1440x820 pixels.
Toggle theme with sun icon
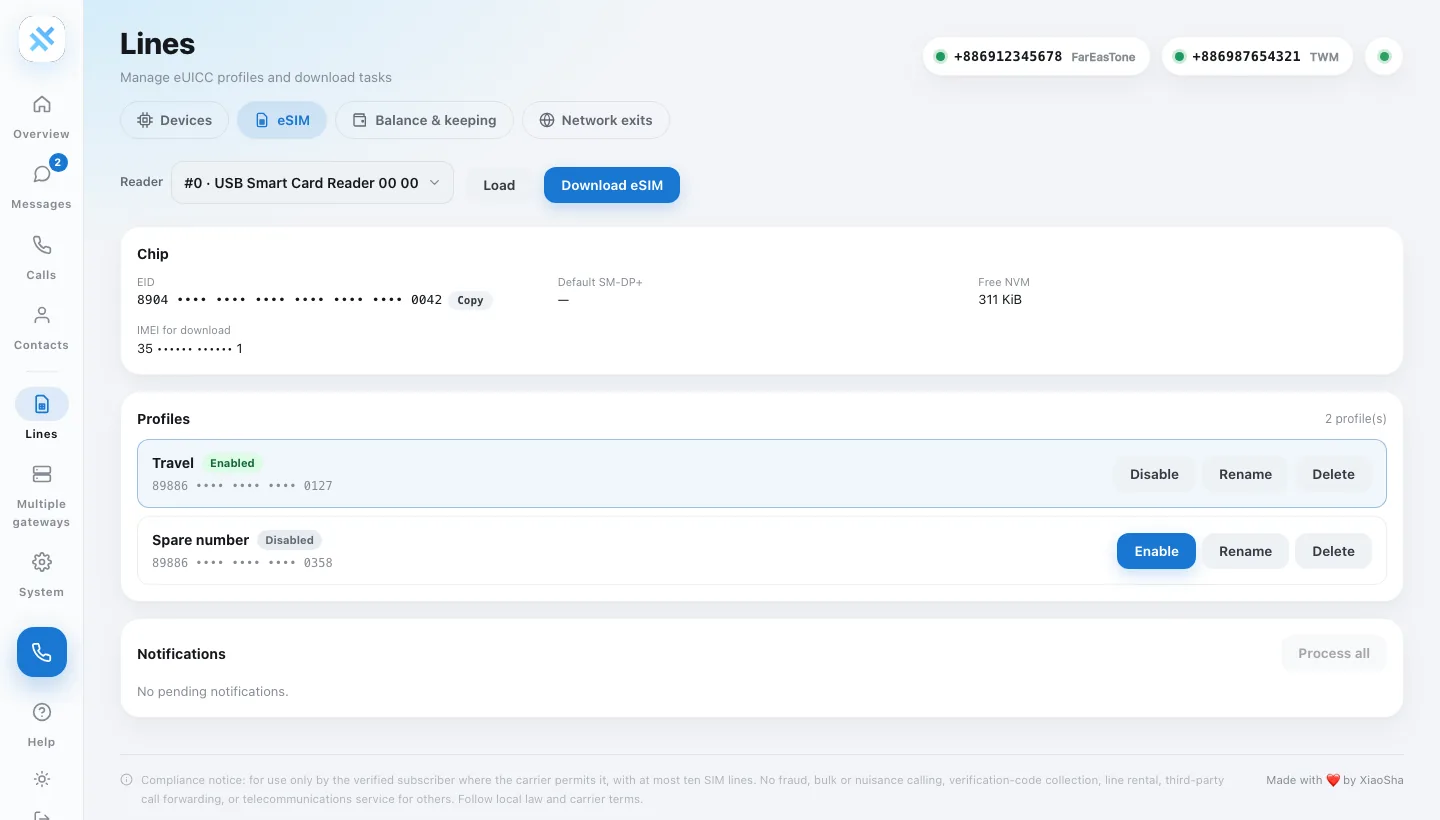42,779
